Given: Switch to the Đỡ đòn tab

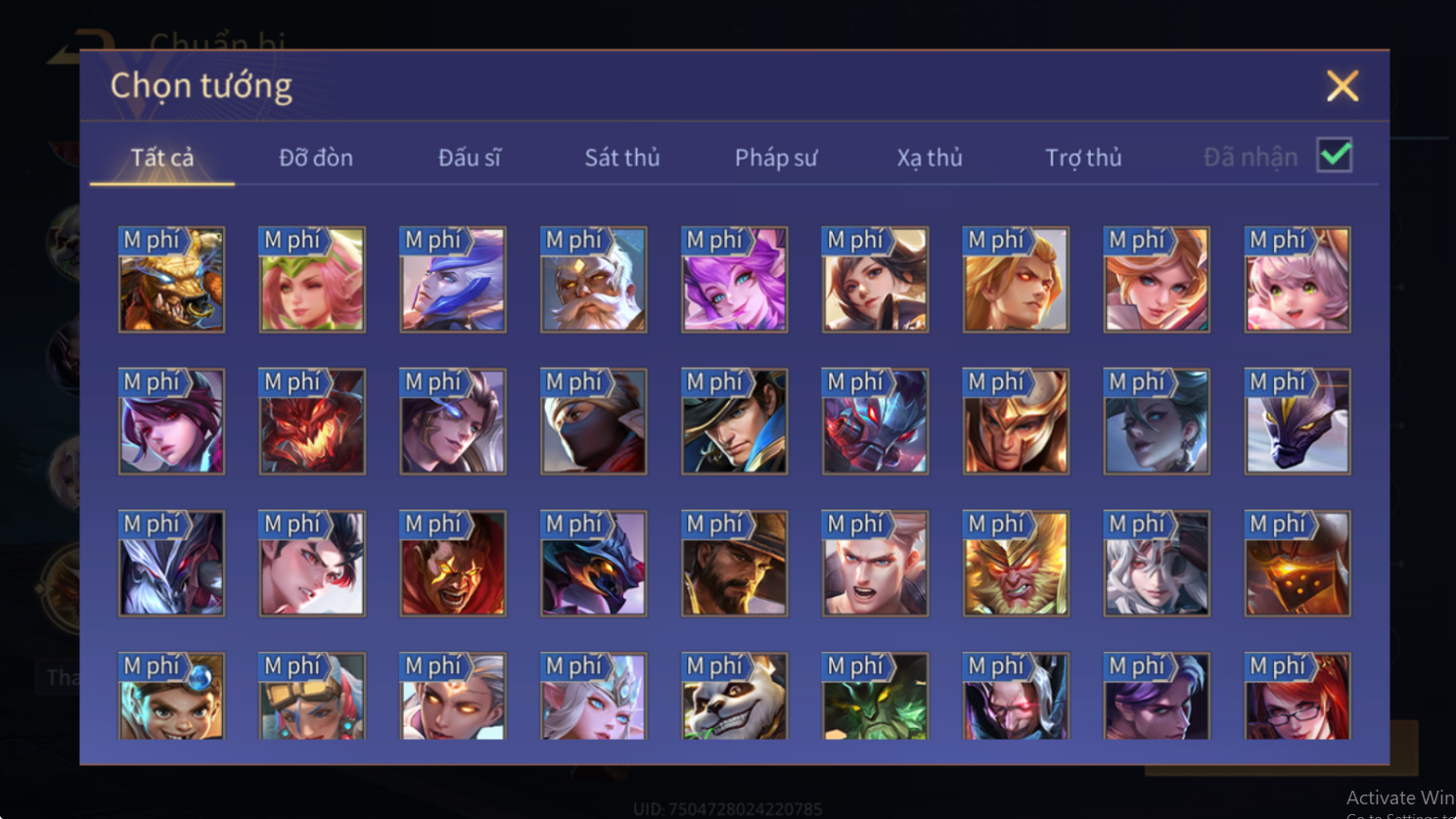Looking at the screenshot, I should coord(316,158).
